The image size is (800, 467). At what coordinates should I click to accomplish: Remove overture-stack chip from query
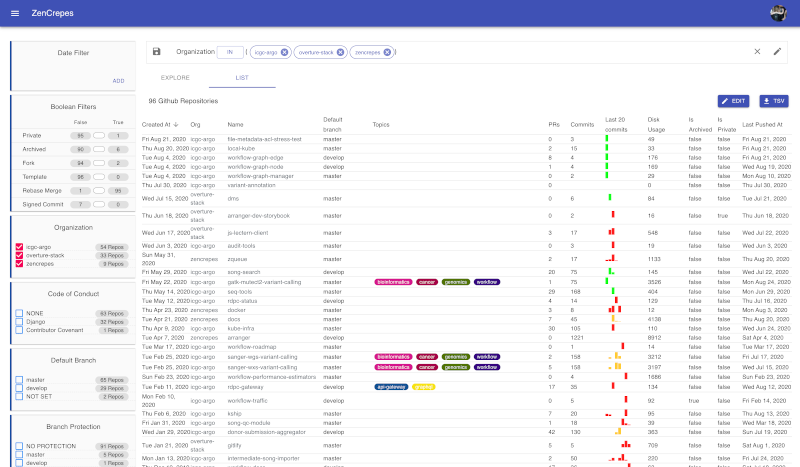340,52
